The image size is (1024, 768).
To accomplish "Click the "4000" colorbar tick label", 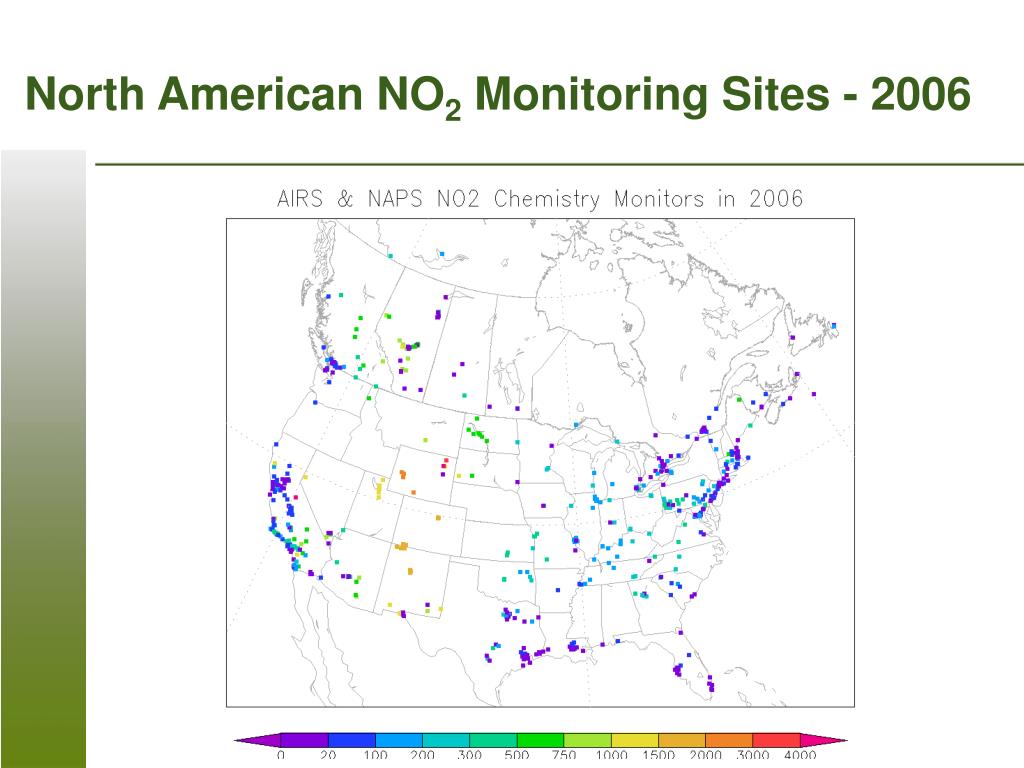I will 801,755.
